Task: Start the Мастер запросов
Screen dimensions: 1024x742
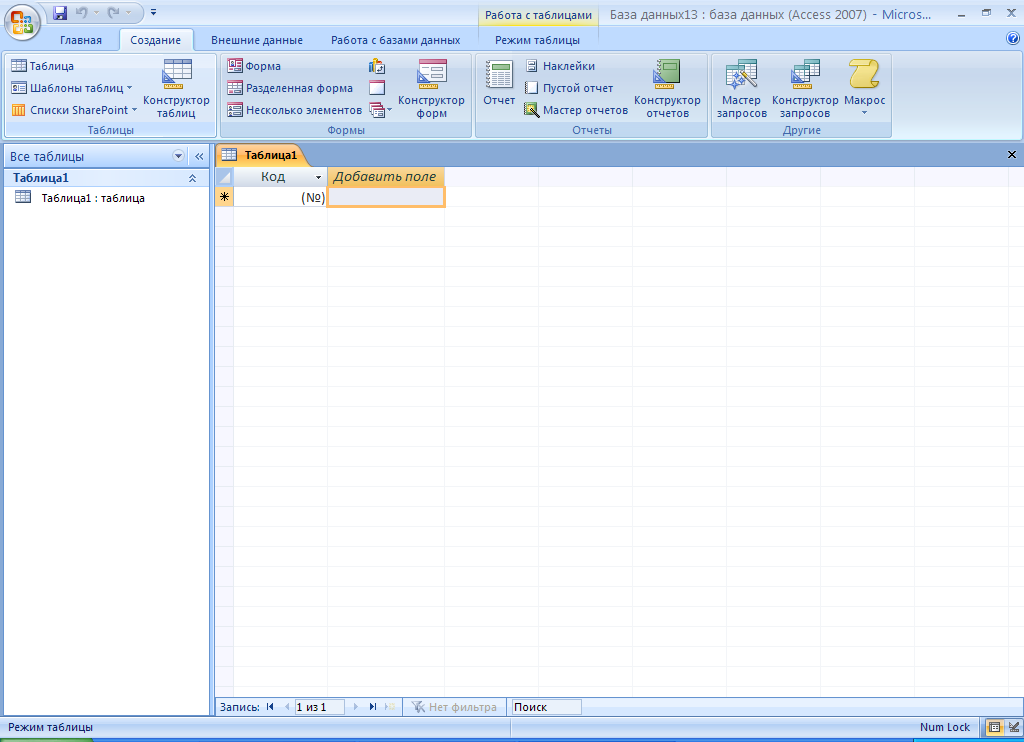Action: (x=741, y=88)
